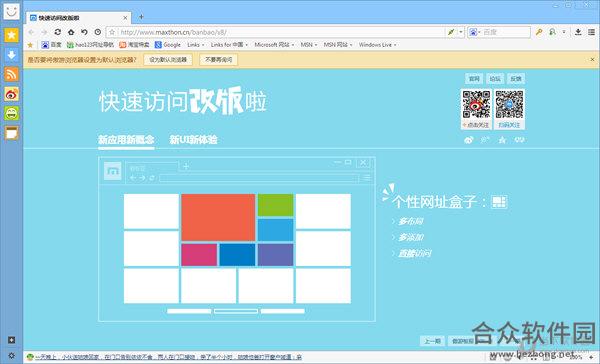This screenshot has height=364, width=600.
Task: Switch to 新UI新体验 tab
Action: [194, 140]
